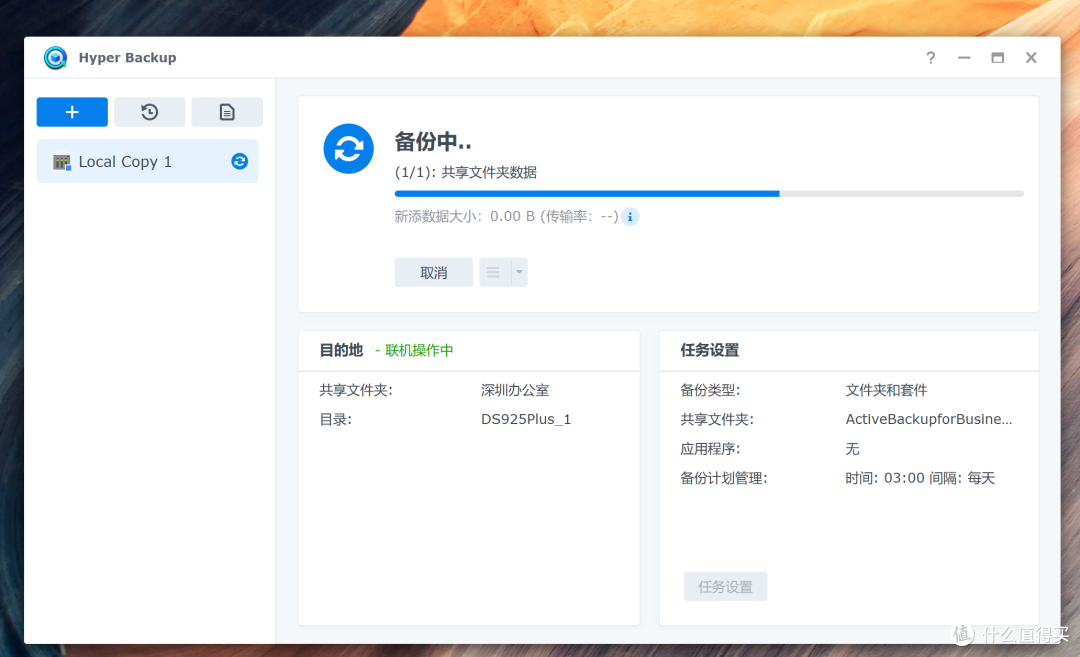Viewport: 1080px width, 657px height.
Task: Open the backup version history icon
Action: tap(149, 112)
